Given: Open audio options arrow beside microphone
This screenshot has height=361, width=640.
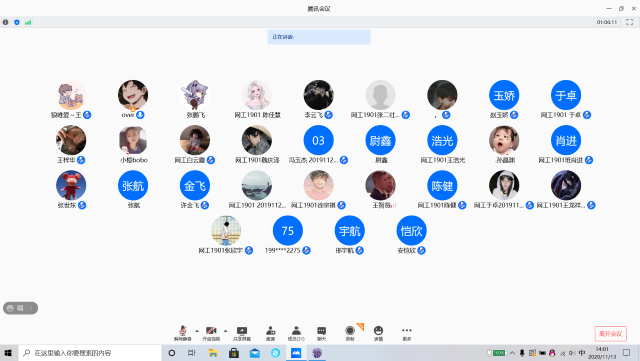Looking at the screenshot, I should click(x=197, y=331).
